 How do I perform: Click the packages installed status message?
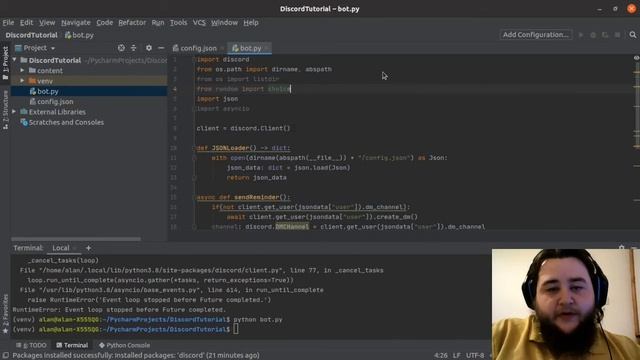(136, 356)
